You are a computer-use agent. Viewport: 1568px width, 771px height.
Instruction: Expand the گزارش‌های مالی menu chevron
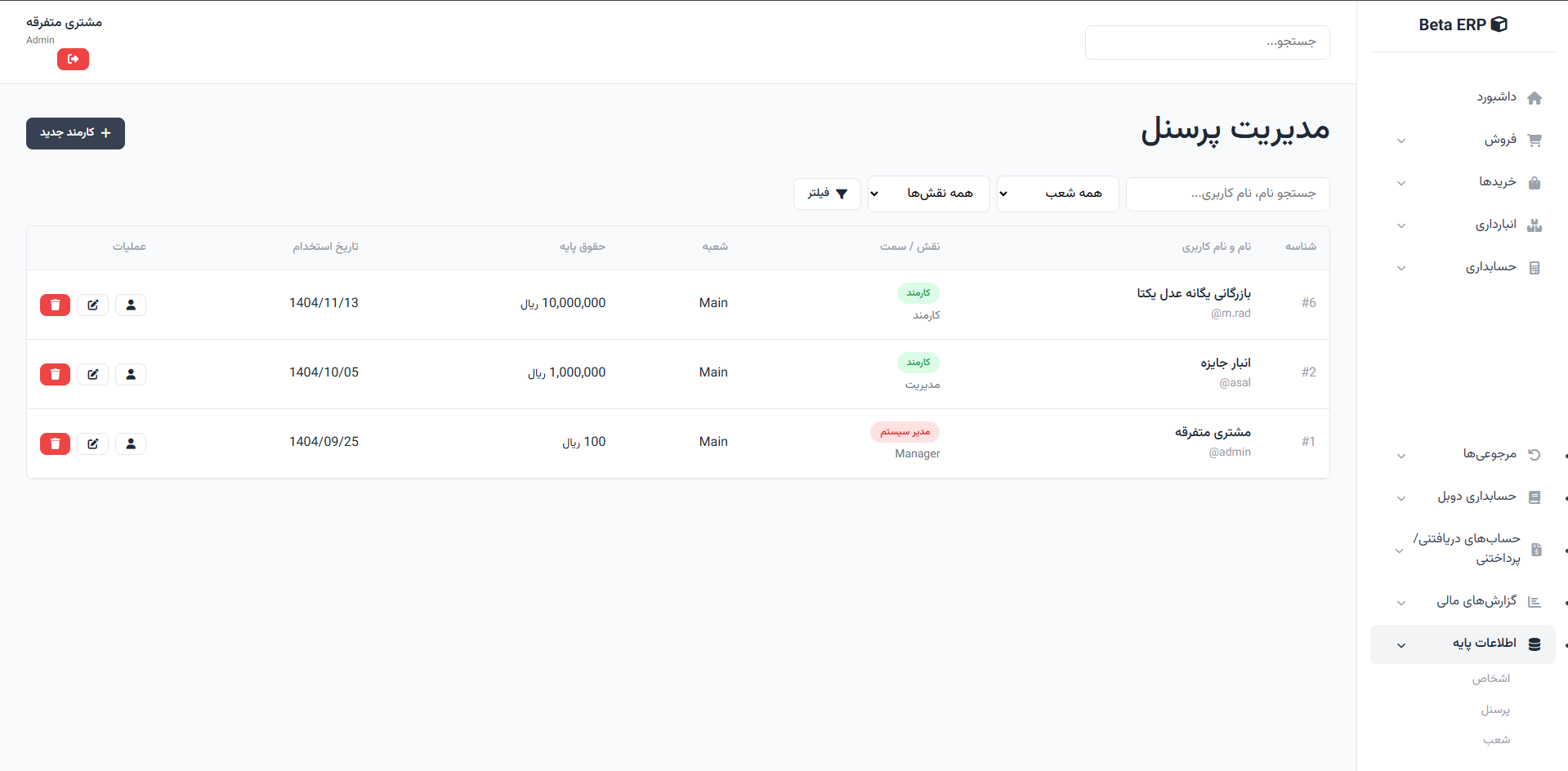(x=1401, y=604)
